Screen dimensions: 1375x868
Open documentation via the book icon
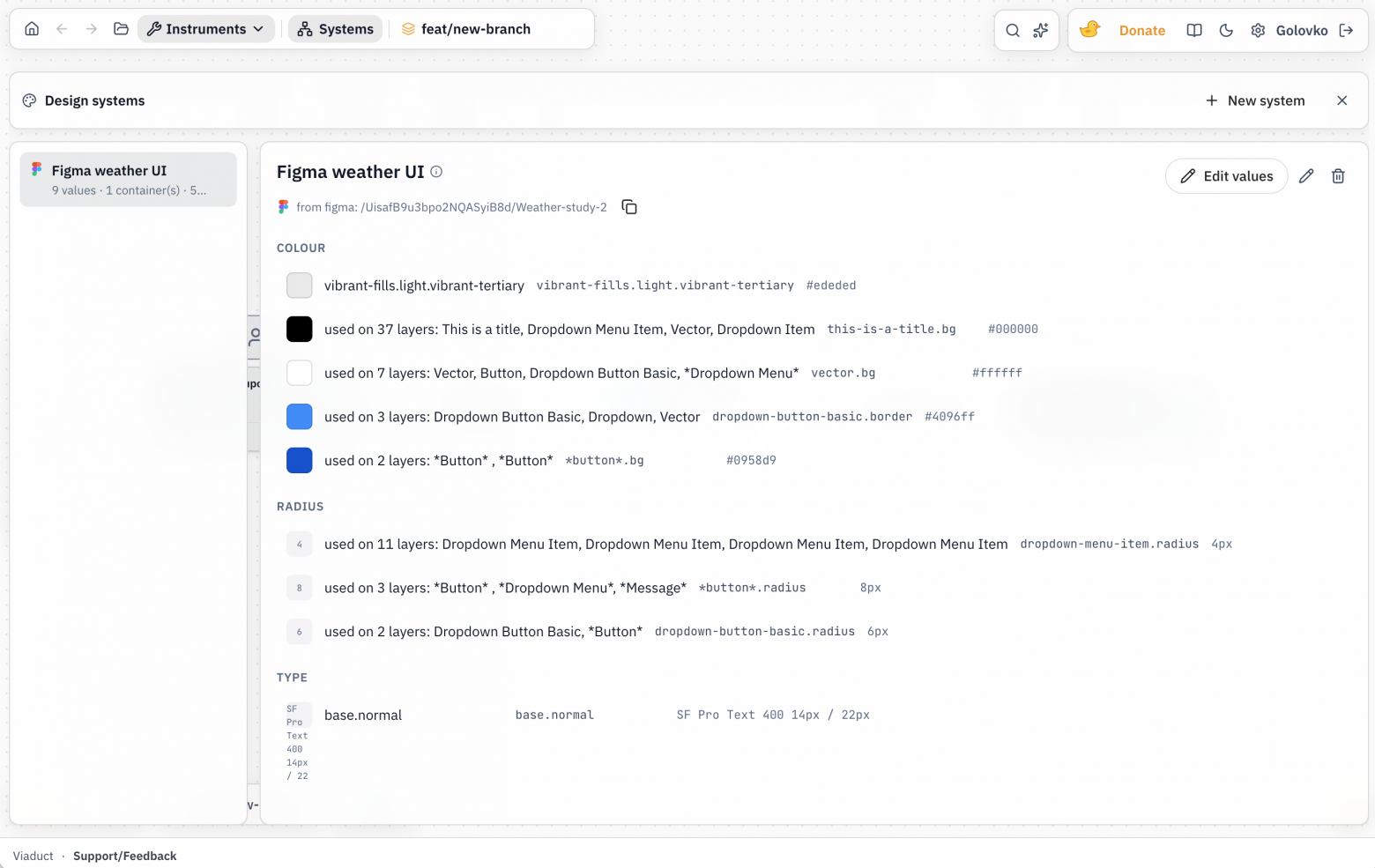click(1194, 30)
